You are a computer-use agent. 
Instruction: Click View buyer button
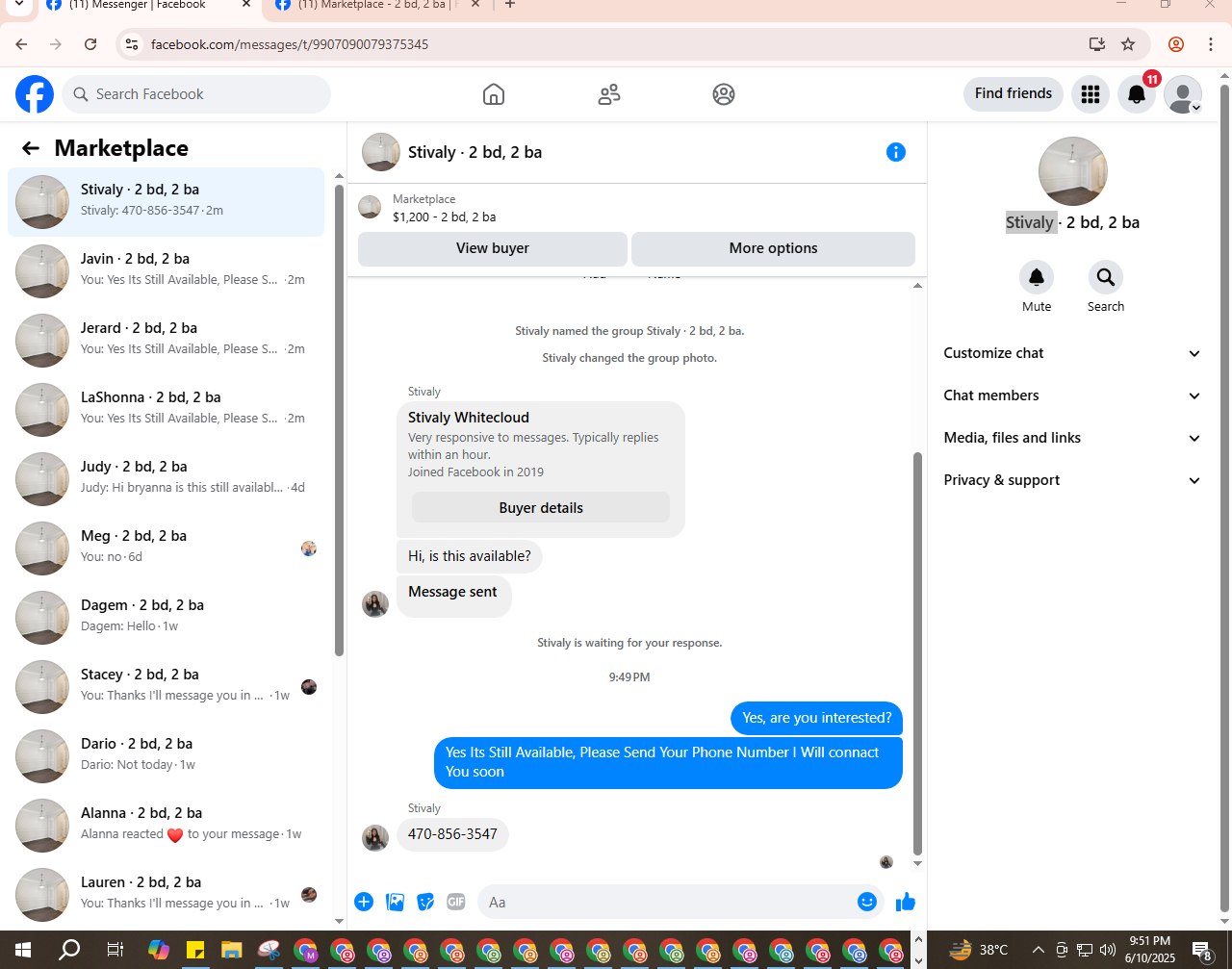pos(493,248)
